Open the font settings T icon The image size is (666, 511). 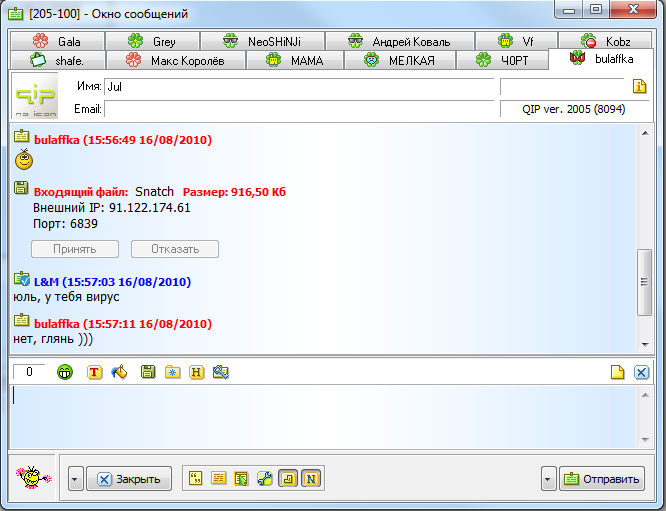coord(94,372)
